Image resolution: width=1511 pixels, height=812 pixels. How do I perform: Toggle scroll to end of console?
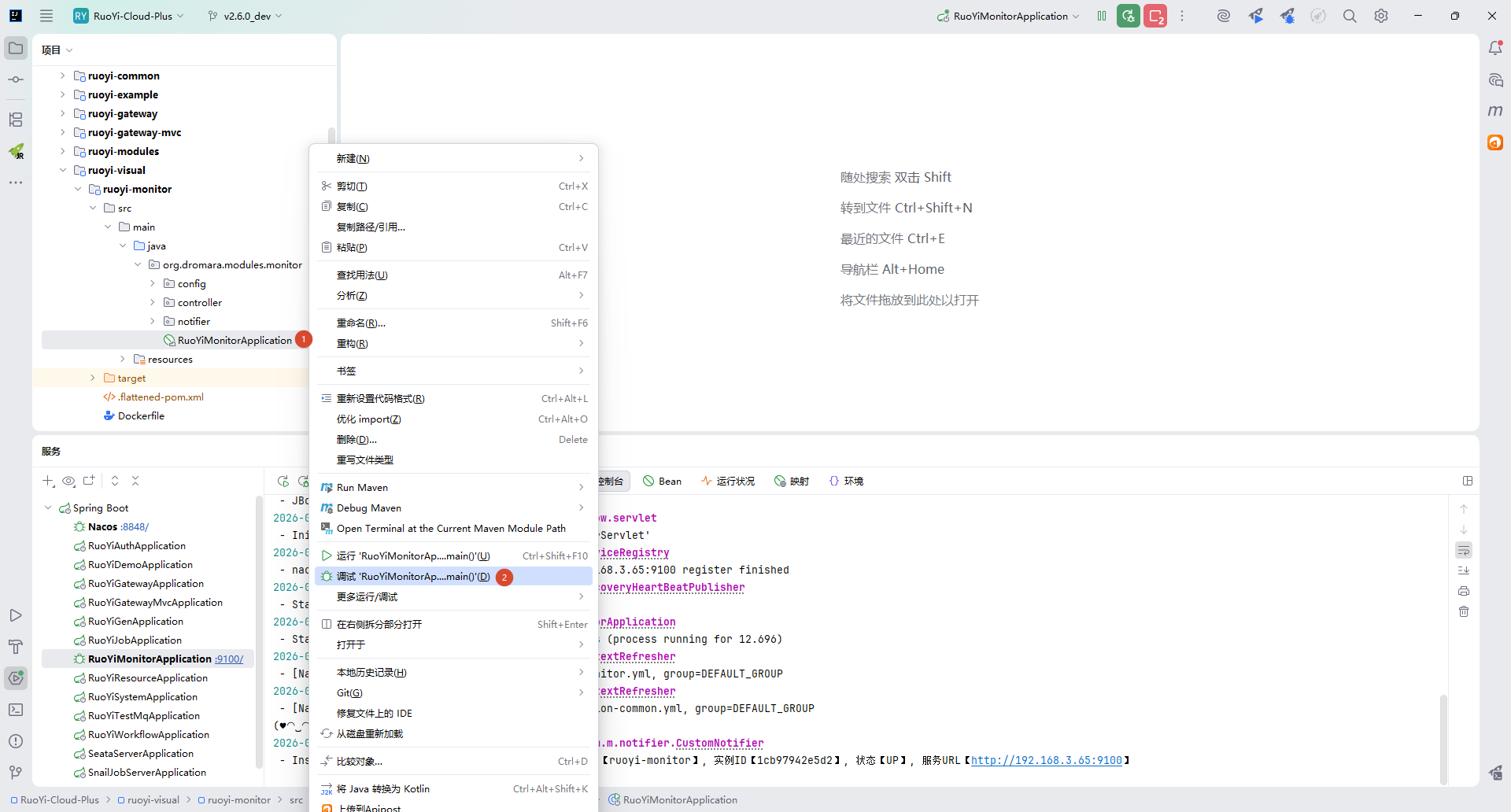(x=1464, y=570)
